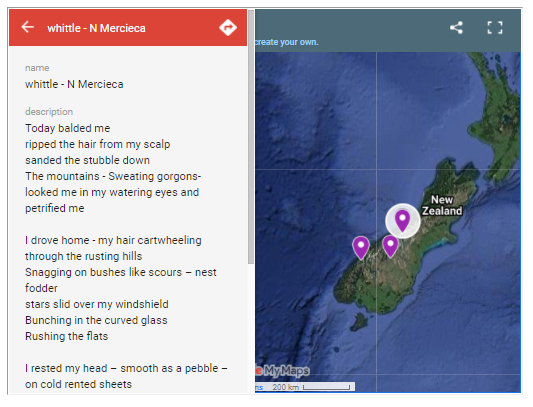Screen dimensions: 533x407
Task: Click the 'New Zealand' map label
Action: [442, 205]
